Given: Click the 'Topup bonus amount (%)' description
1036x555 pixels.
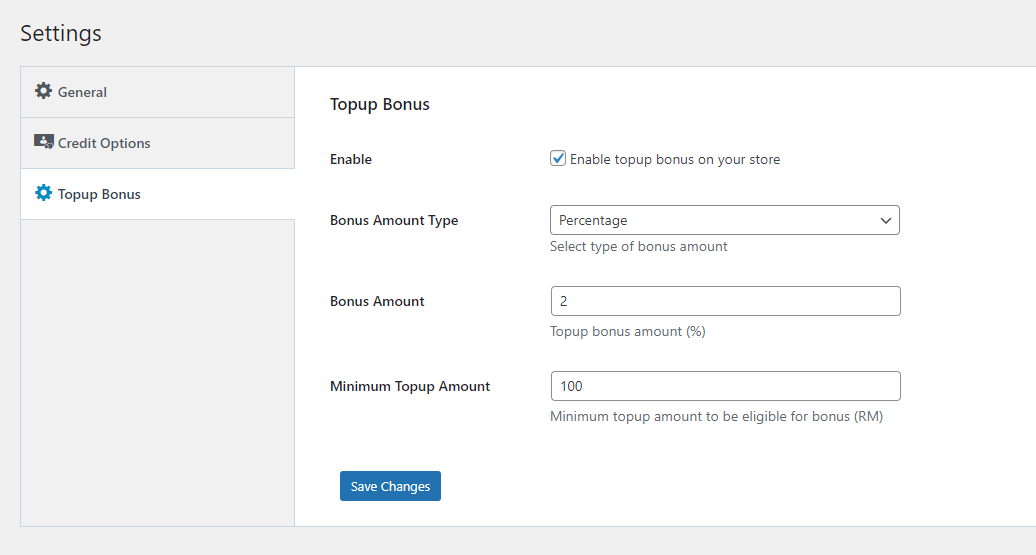Looking at the screenshot, I should (x=628, y=332).
